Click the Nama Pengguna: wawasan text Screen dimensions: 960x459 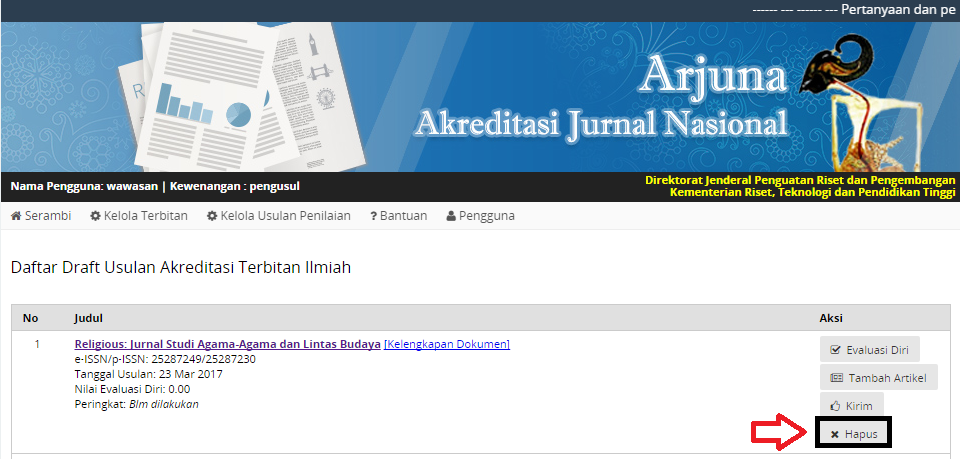[85, 186]
